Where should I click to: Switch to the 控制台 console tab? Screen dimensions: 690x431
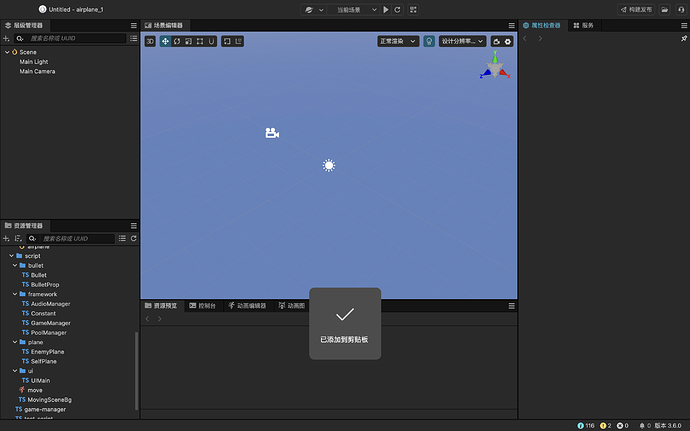click(203, 306)
